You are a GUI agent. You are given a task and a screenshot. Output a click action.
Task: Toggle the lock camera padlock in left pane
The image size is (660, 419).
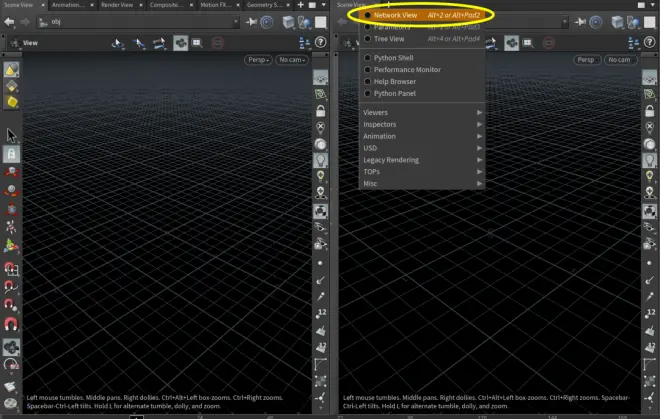click(321, 111)
